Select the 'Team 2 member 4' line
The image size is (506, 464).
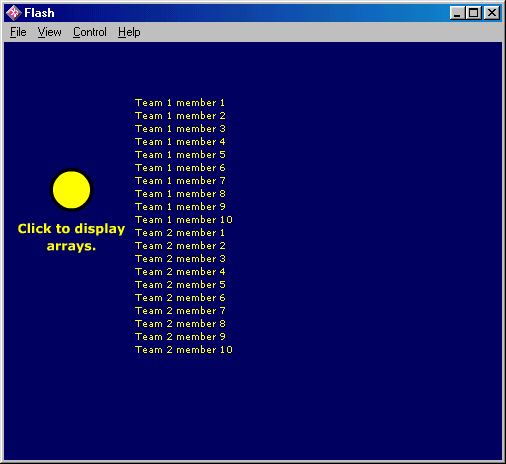click(180, 272)
